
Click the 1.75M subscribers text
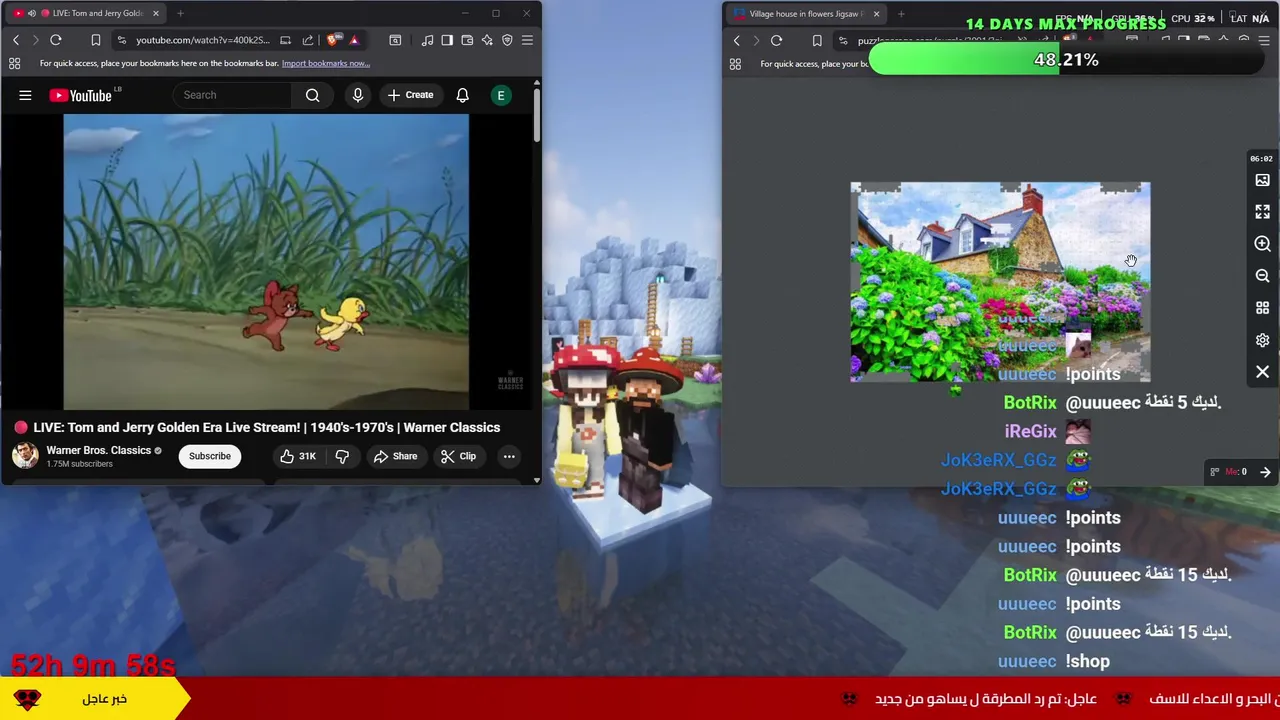(79, 464)
